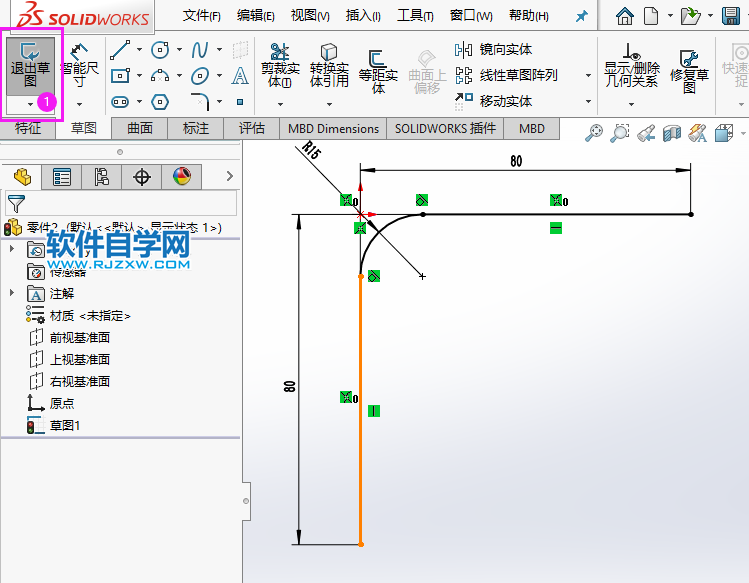This screenshot has height=583, width=749.
Task: Click the filter funnel icon in the tree
Action: tap(16, 204)
